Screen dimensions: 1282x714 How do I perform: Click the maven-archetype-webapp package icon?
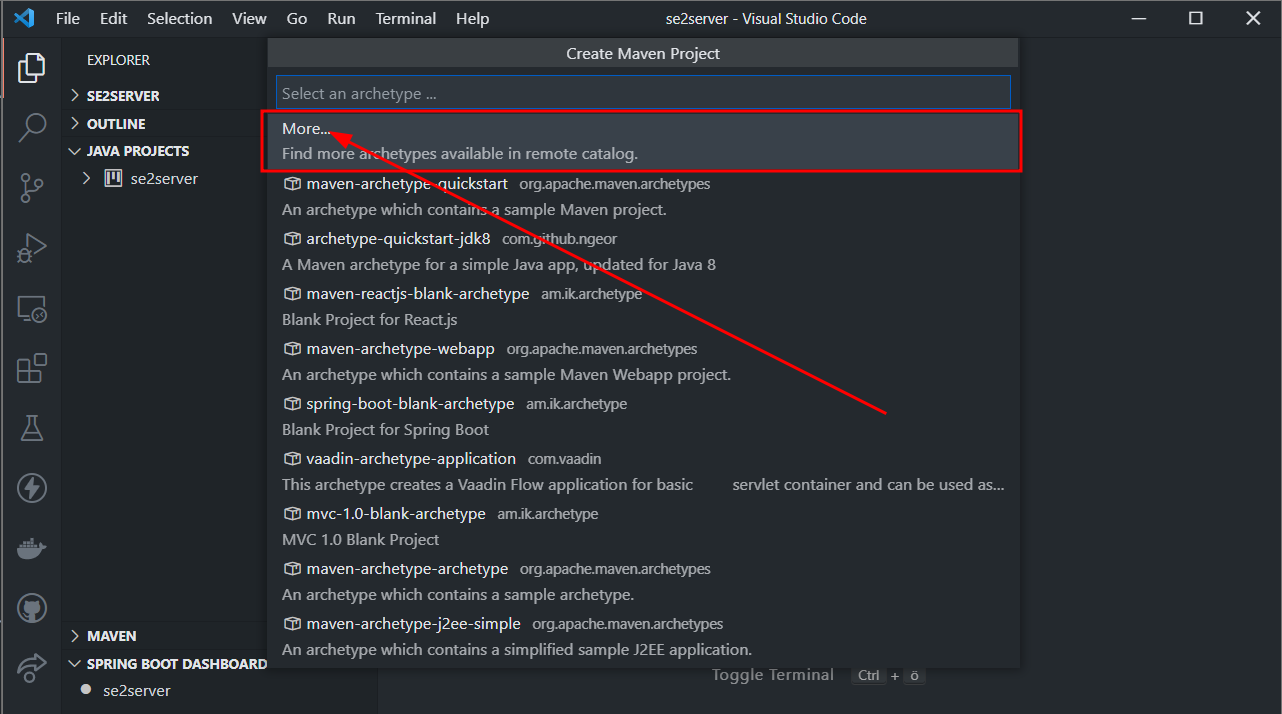tap(292, 349)
